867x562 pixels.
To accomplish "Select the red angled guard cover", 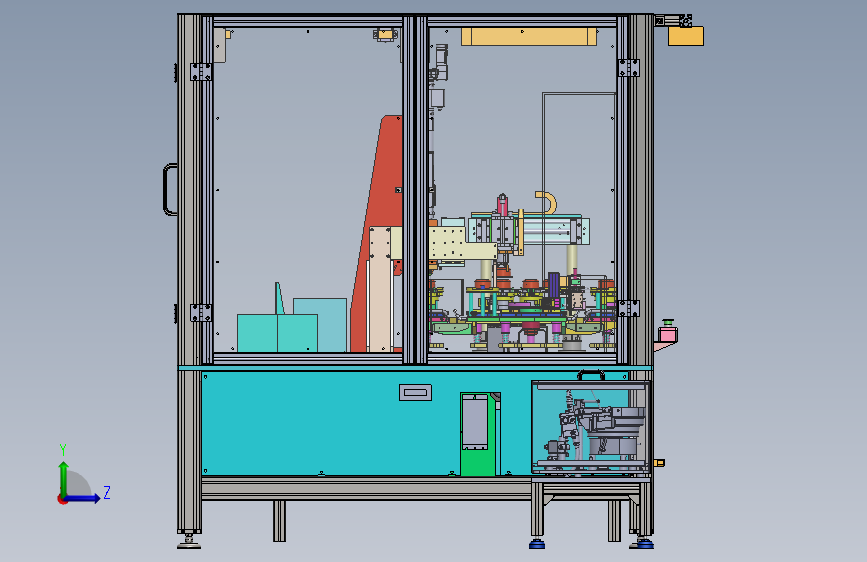I will [x=377, y=232].
